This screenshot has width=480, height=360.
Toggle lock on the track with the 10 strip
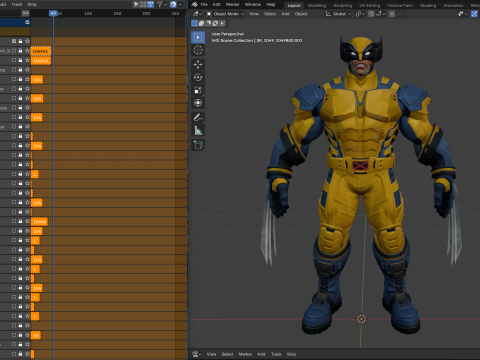[20, 335]
